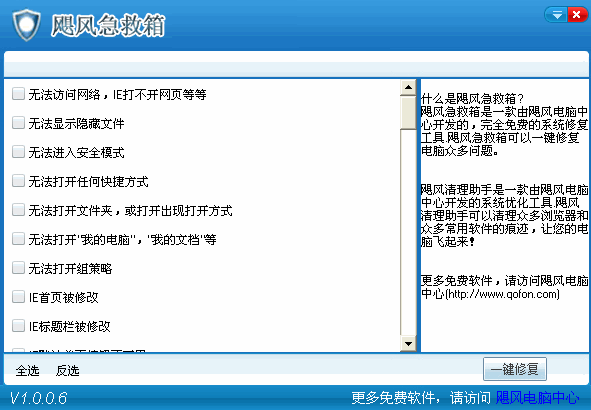The width and height of the screenshot is (591, 410).
Task: Enable '无法进入安全模式' repair item
Action: (18, 151)
